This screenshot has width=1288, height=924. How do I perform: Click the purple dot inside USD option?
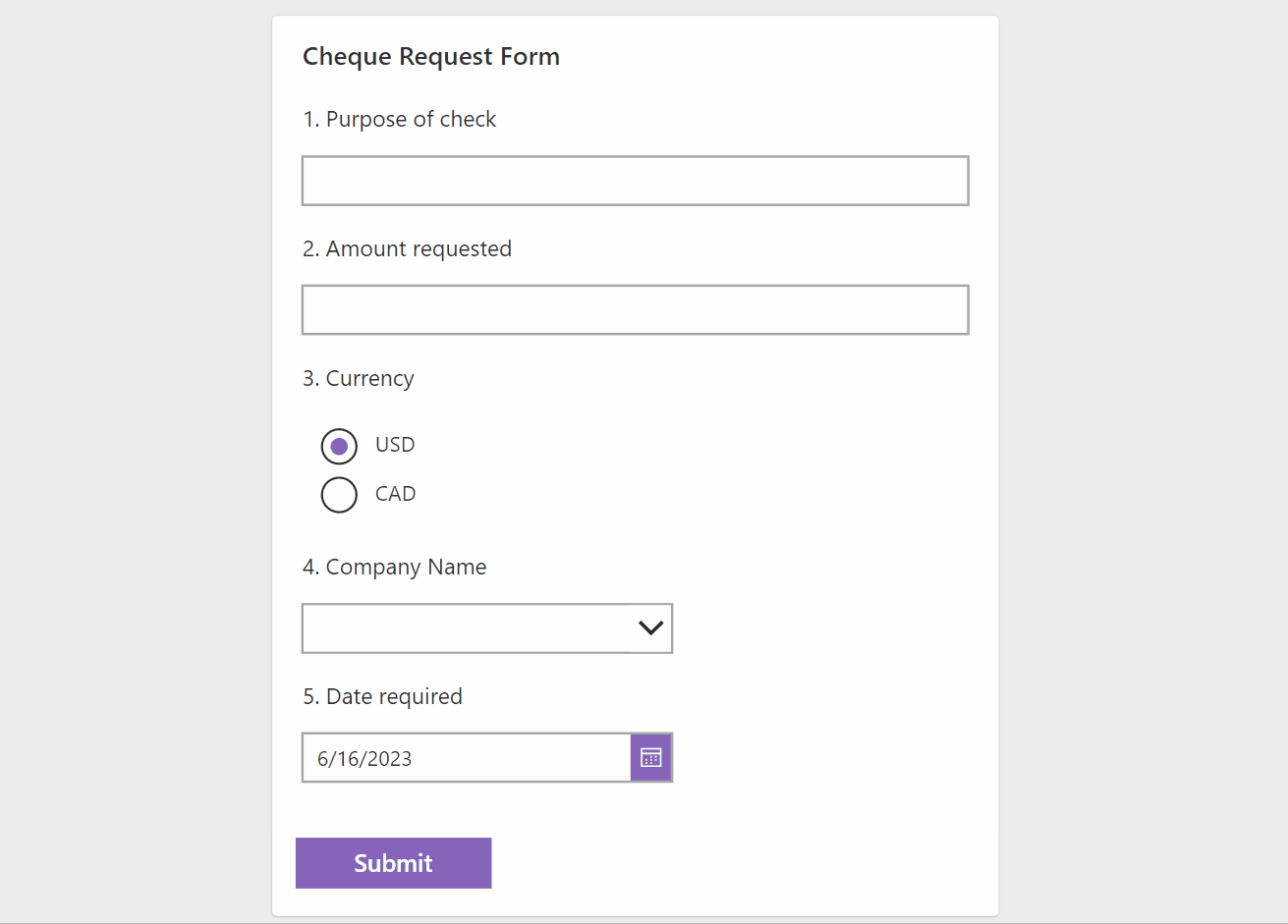339,447
